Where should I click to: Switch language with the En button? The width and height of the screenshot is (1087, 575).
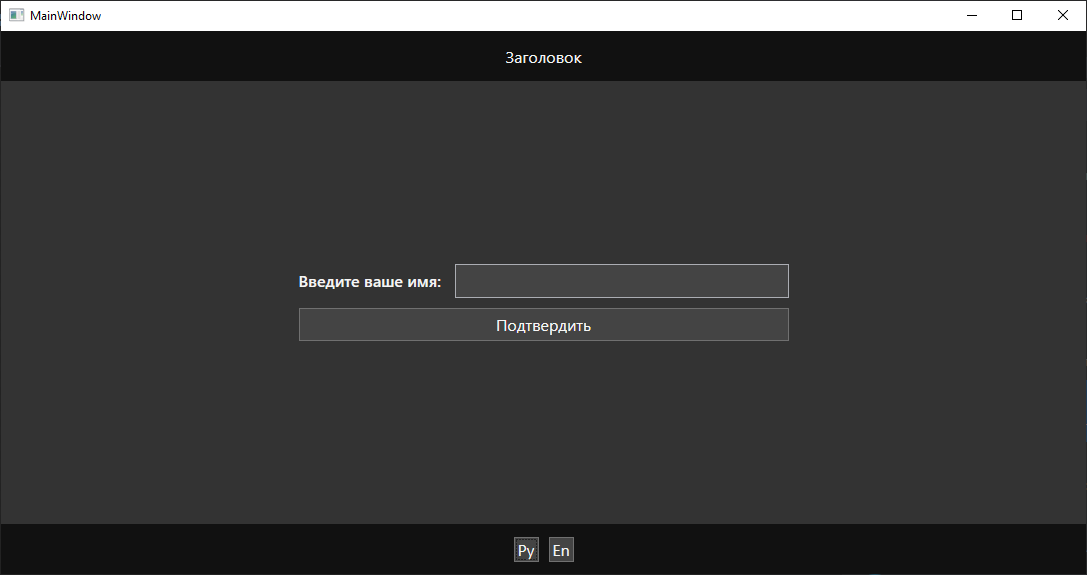(561, 550)
